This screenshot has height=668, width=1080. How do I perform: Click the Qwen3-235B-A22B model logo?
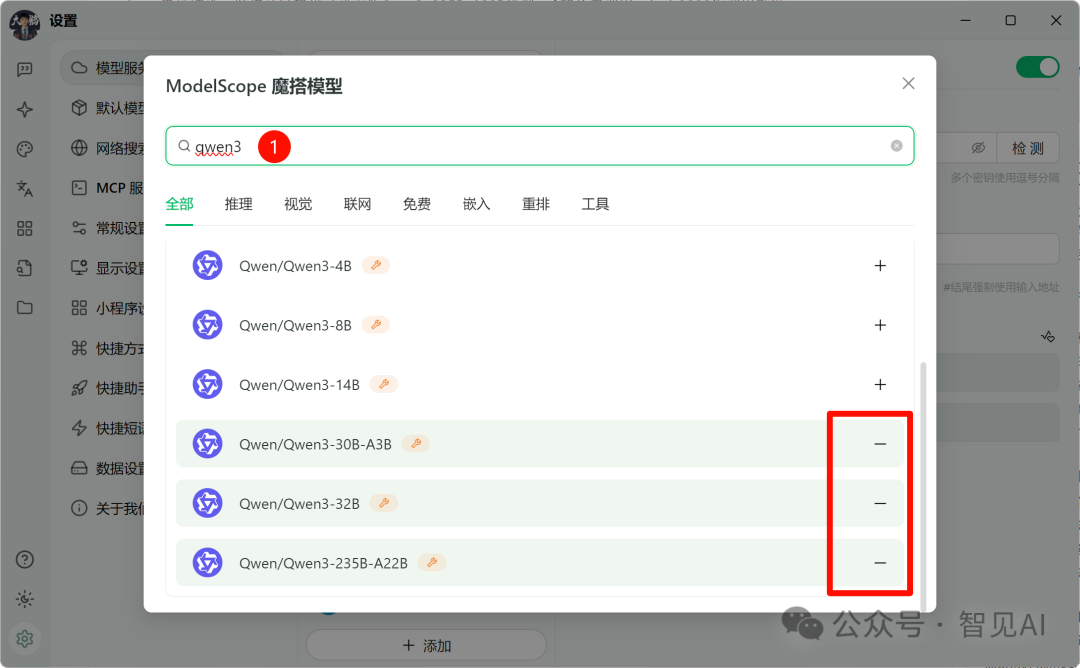207,563
